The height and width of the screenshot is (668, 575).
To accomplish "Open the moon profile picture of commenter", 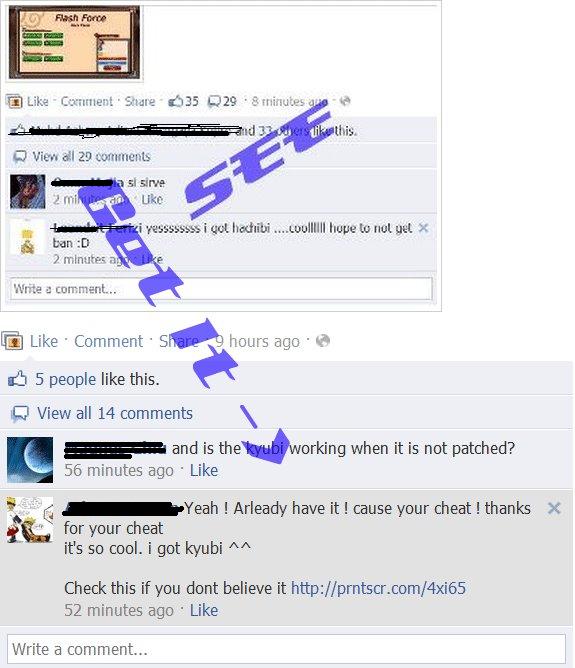I will pyautogui.click(x=30, y=460).
